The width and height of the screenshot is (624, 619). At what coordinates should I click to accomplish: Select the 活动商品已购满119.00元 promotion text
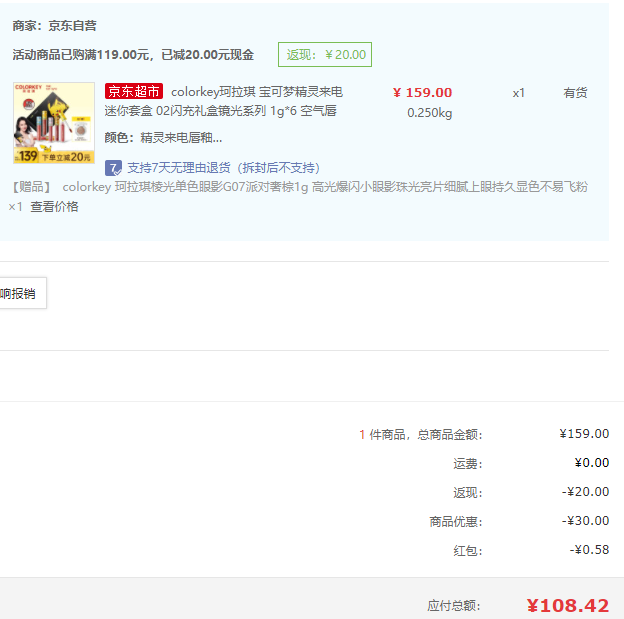pyautogui.click(x=133, y=55)
